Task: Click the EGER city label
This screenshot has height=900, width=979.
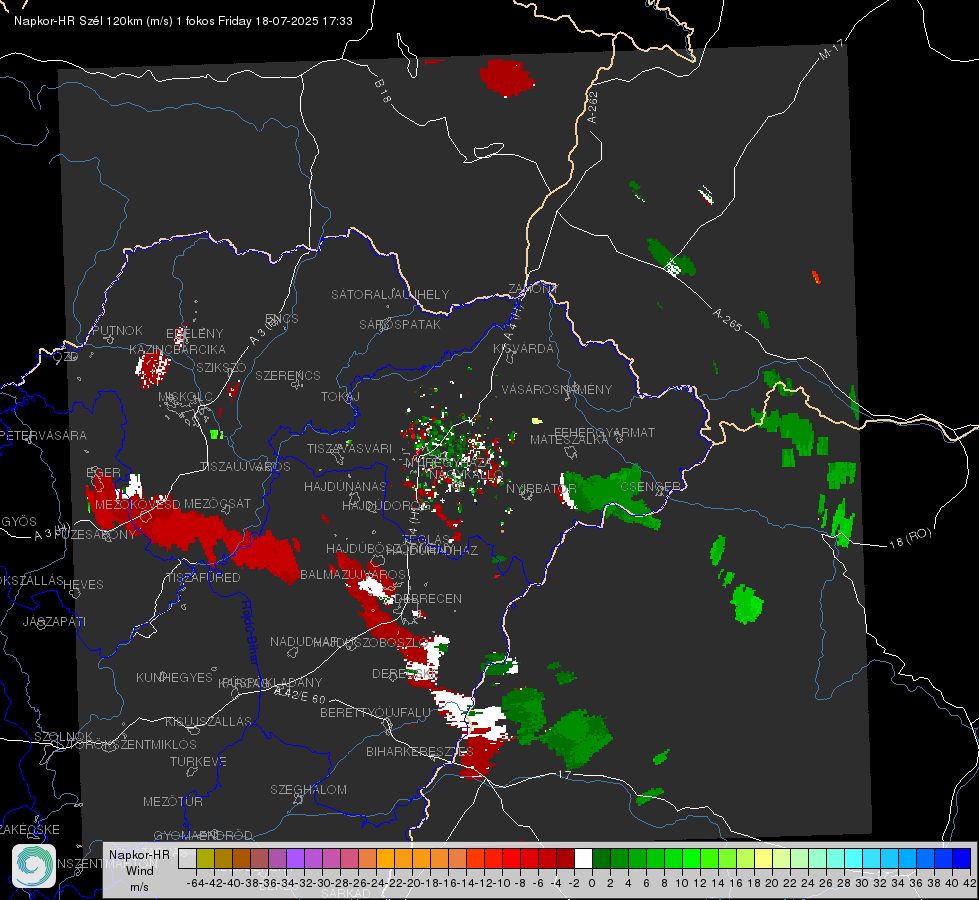Action: (103, 472)
